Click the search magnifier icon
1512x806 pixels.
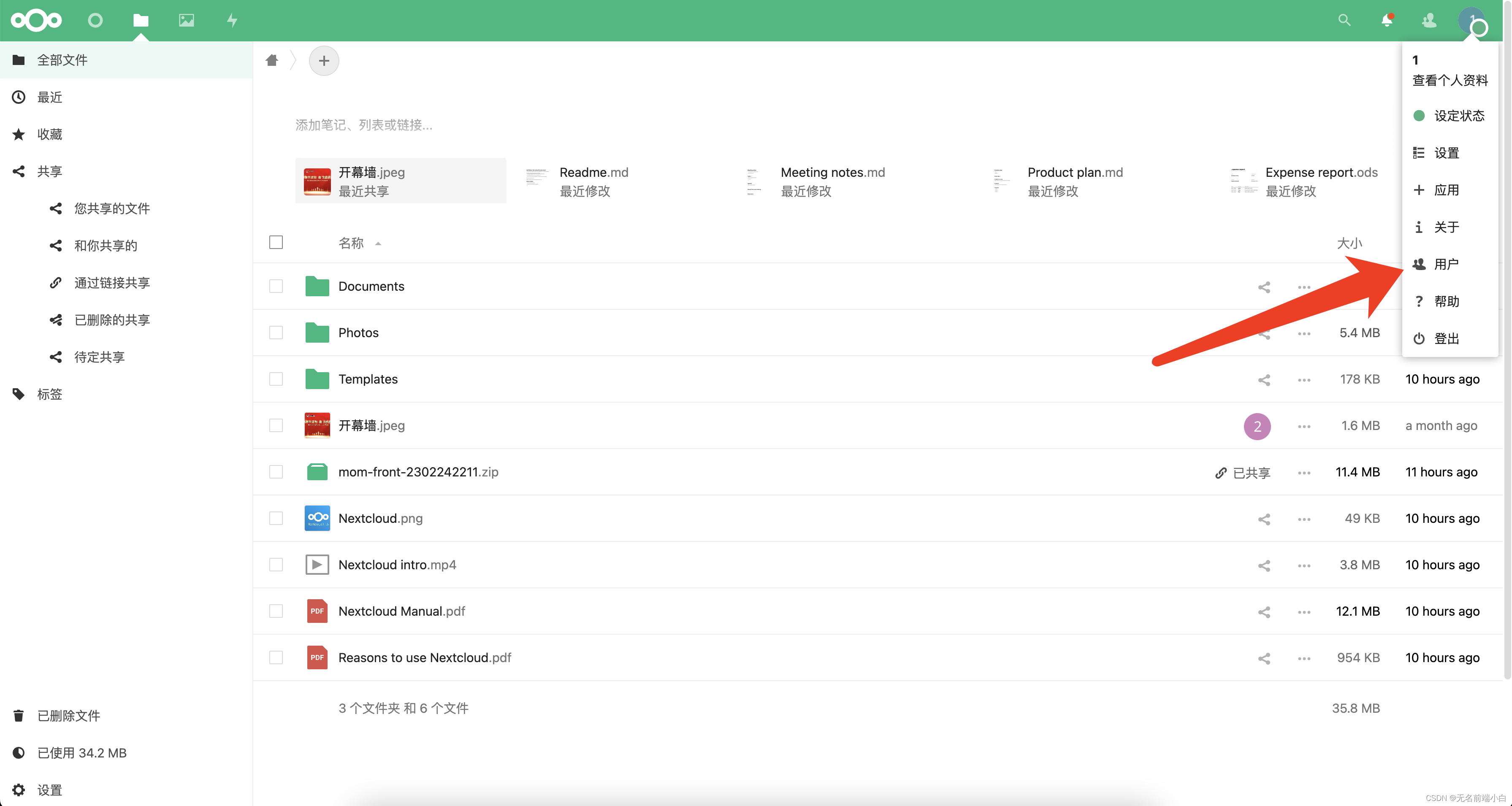(1344, 21)
